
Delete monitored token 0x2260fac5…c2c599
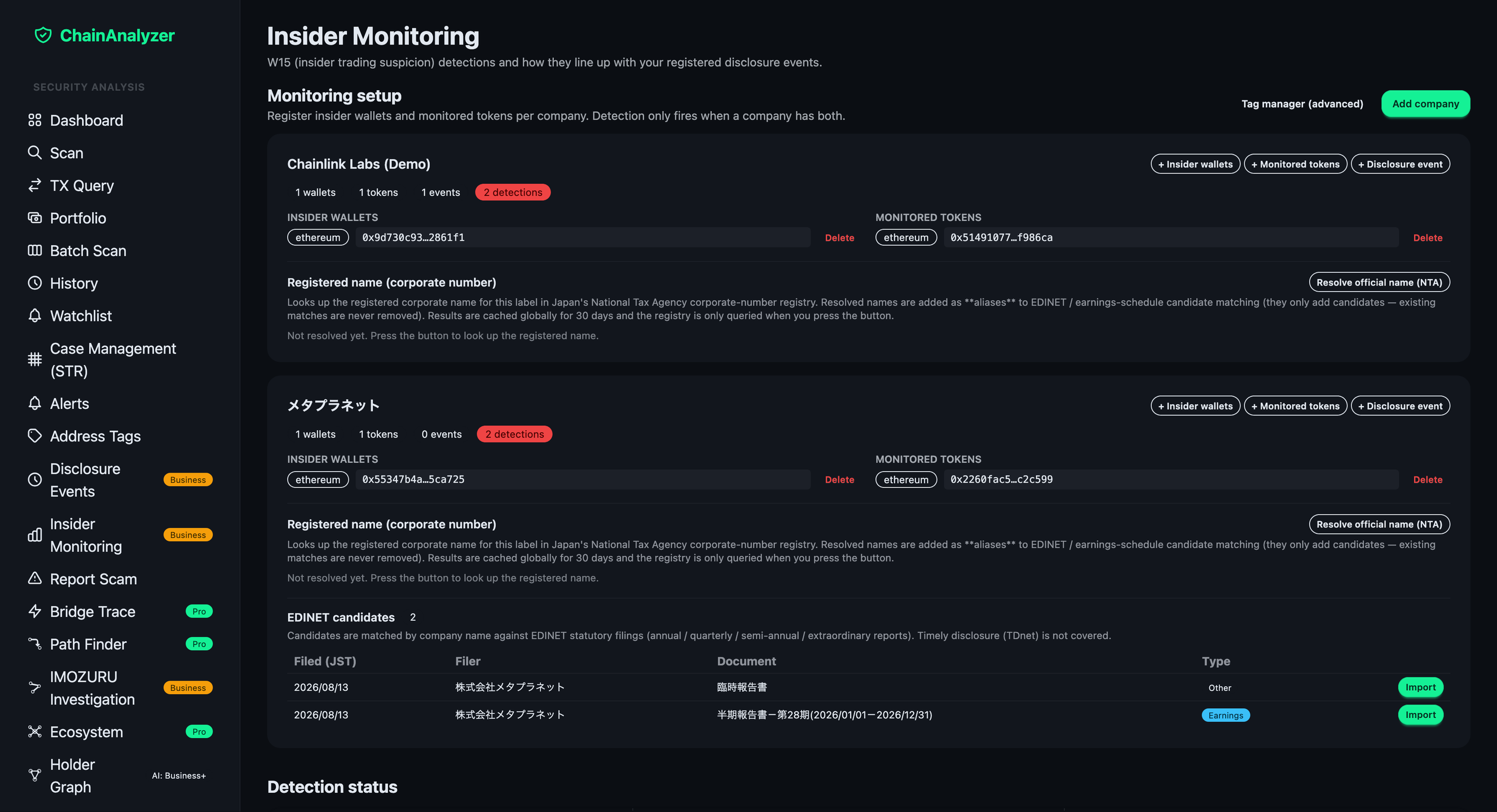point(1427,479)
